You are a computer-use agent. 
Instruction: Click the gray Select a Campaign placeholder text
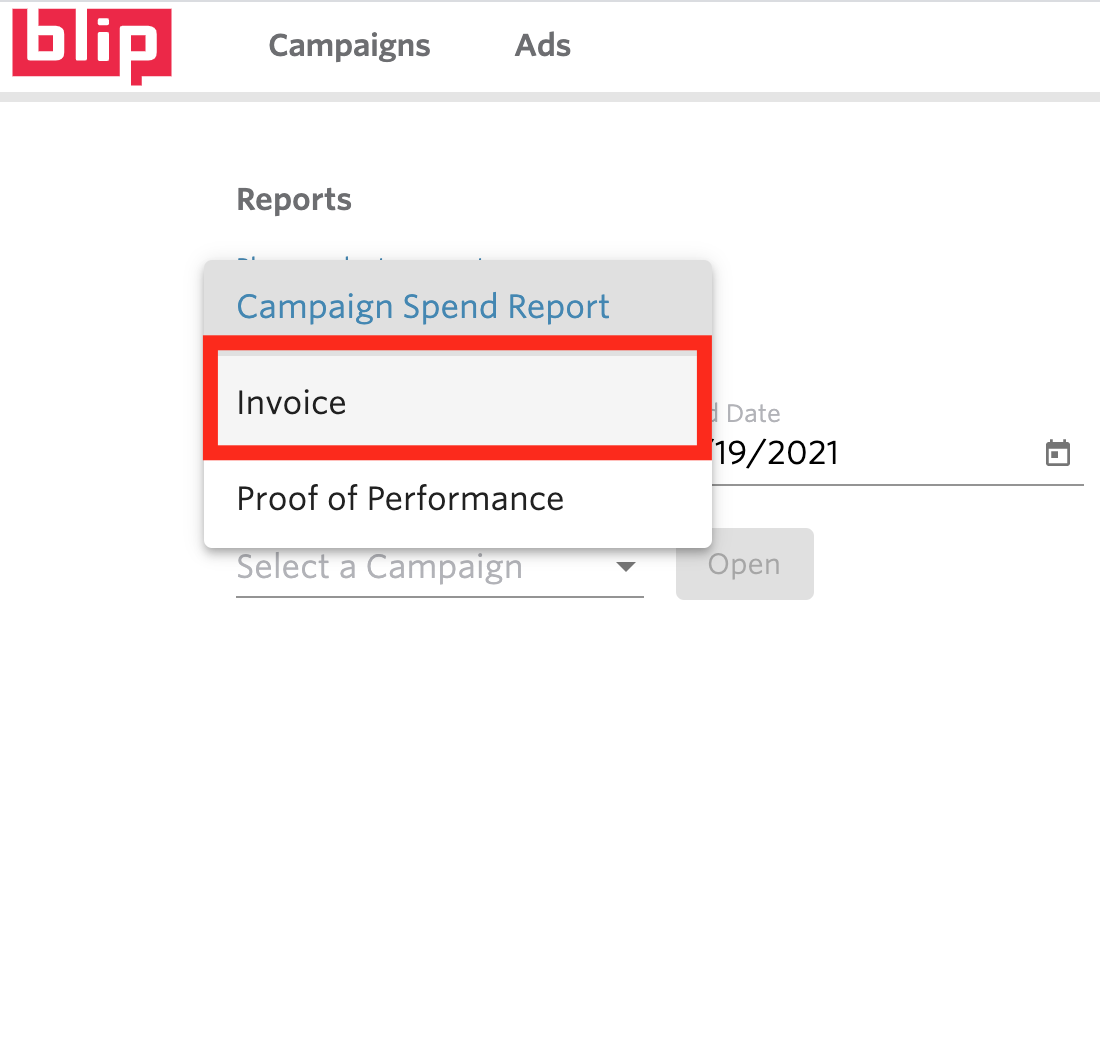click(x=380, y=567)
